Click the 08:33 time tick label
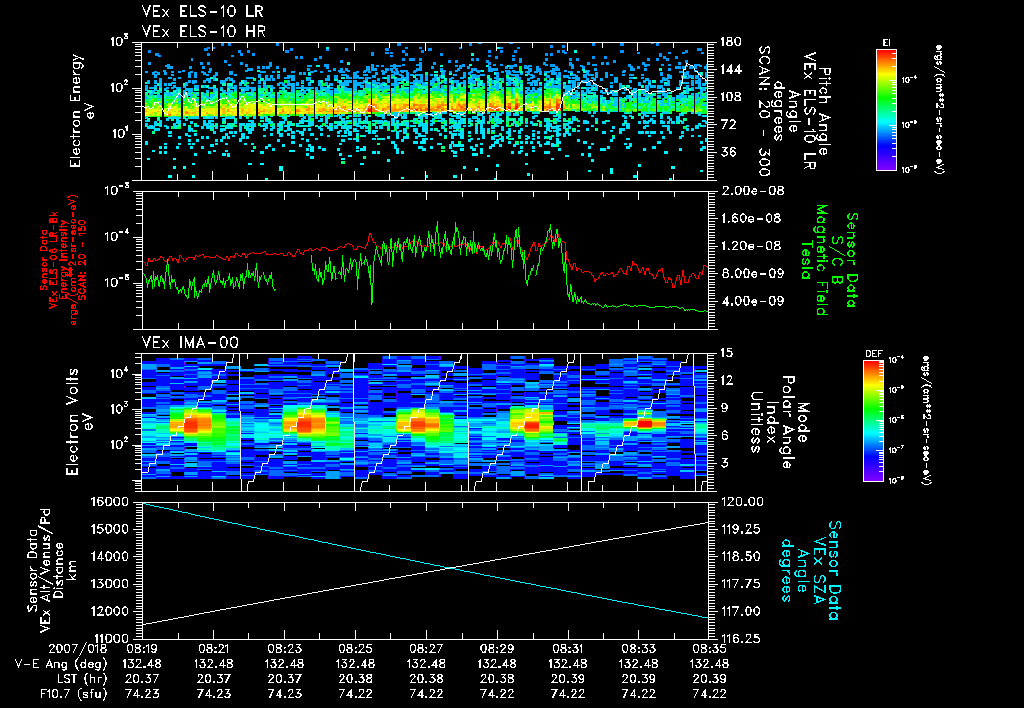The width and height of the screenshot is (1024, 708). [639, 648]
